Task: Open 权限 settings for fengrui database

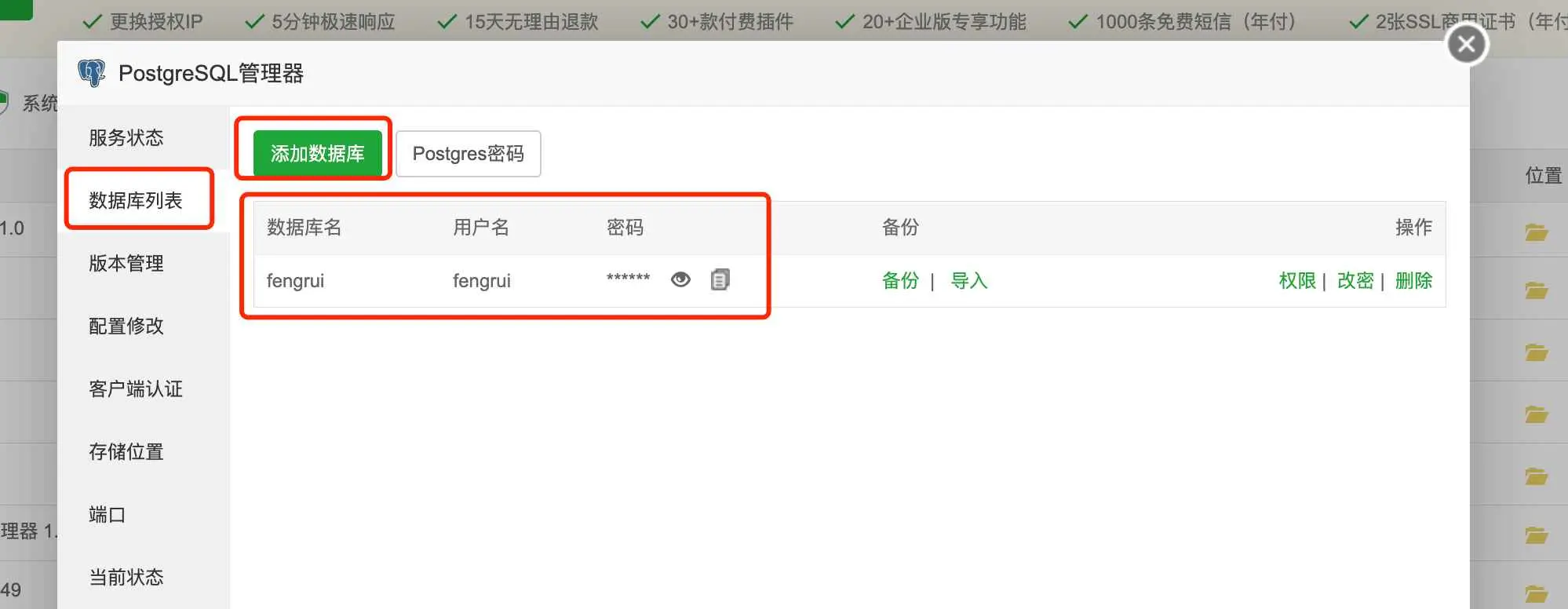Action: pyautogui.click(x=1296, y=281)
